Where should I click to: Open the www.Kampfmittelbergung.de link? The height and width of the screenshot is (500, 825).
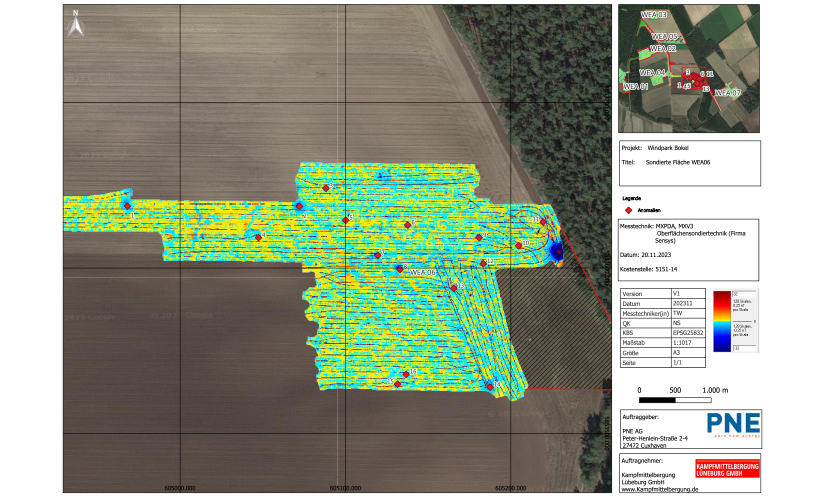point(660,489)
